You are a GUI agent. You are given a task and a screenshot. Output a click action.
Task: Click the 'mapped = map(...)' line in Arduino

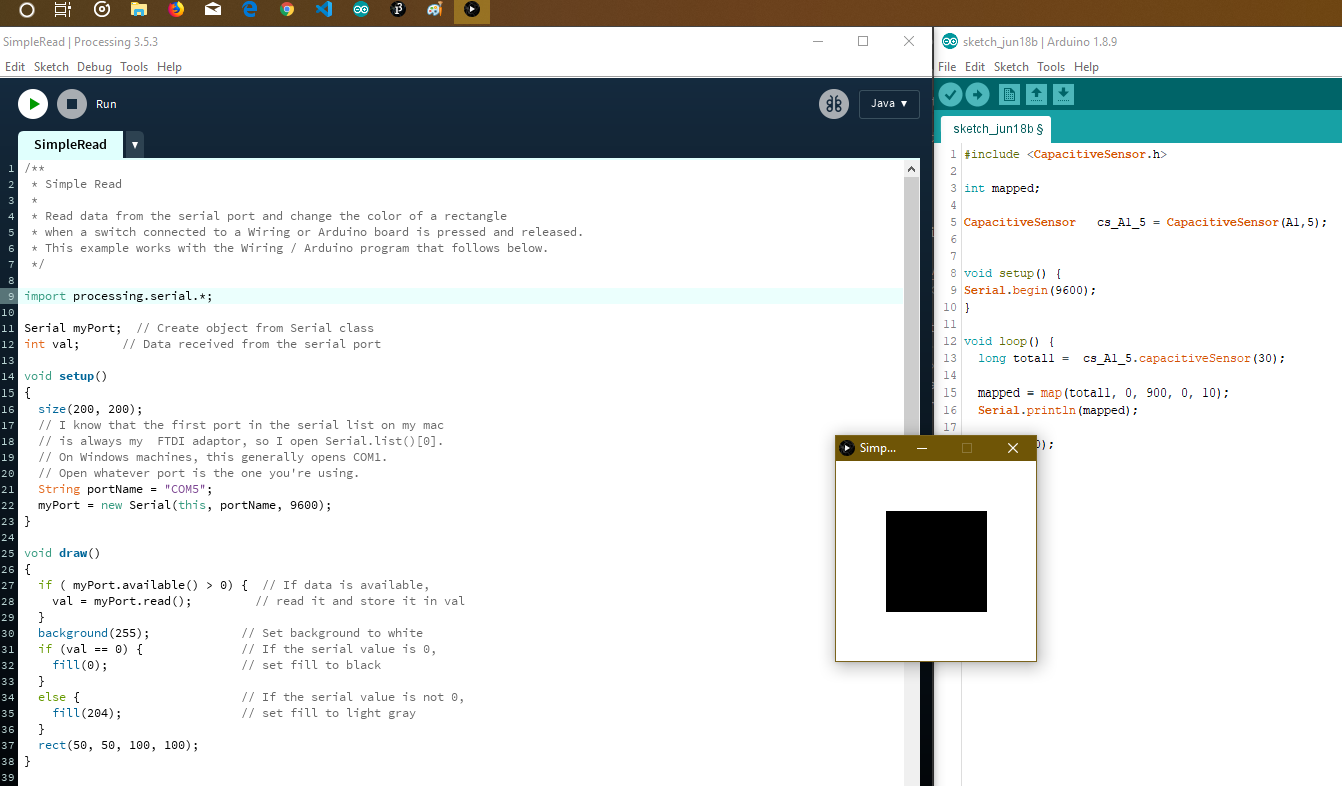coord(1104,393)
